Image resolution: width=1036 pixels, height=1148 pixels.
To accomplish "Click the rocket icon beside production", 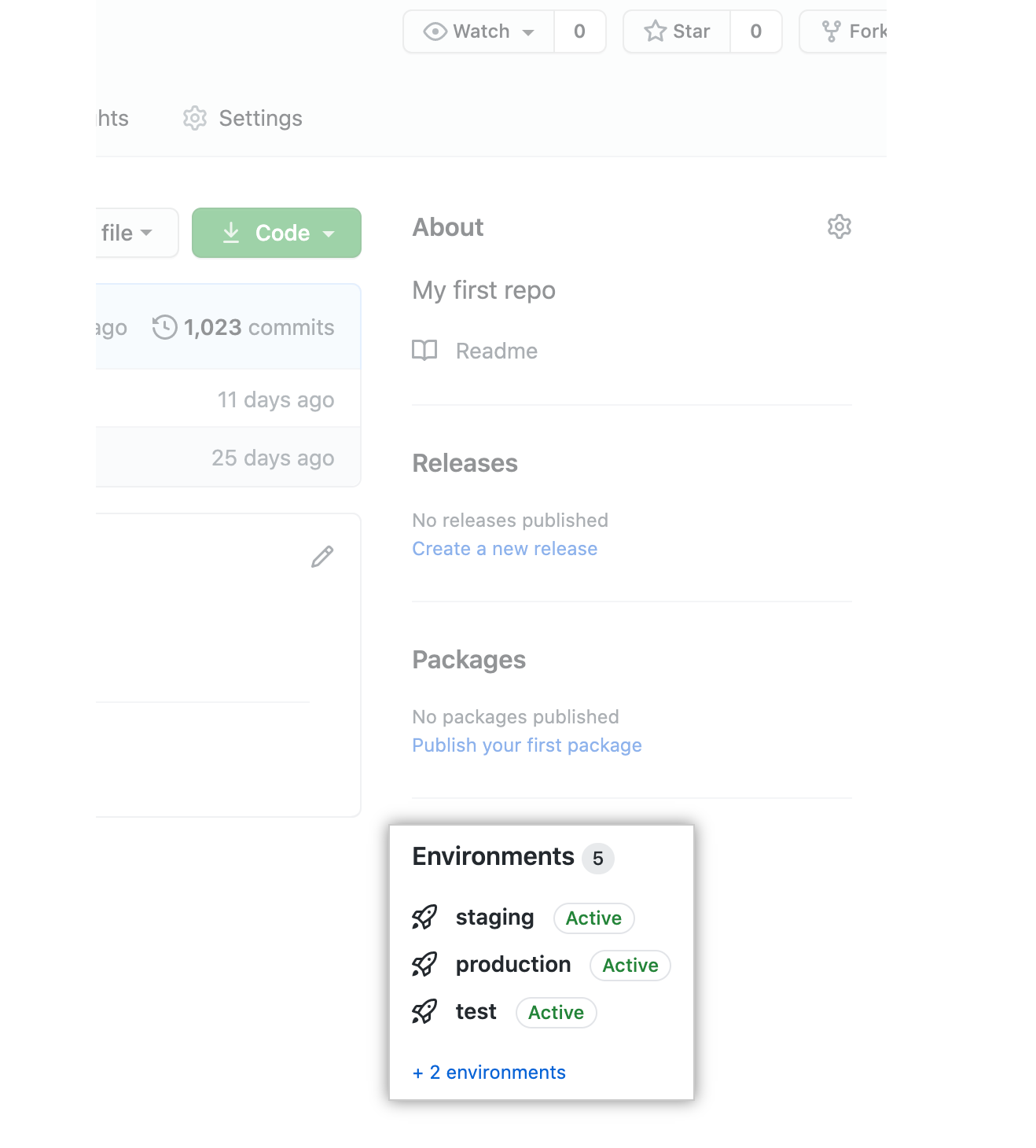I will 424,965.
